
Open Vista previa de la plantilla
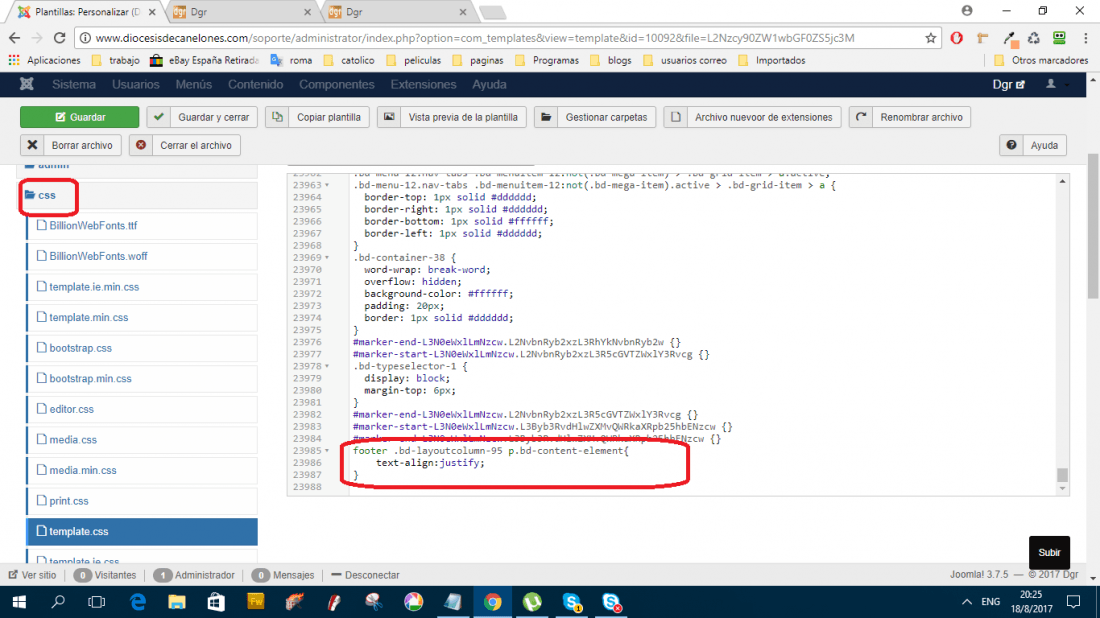452,117
